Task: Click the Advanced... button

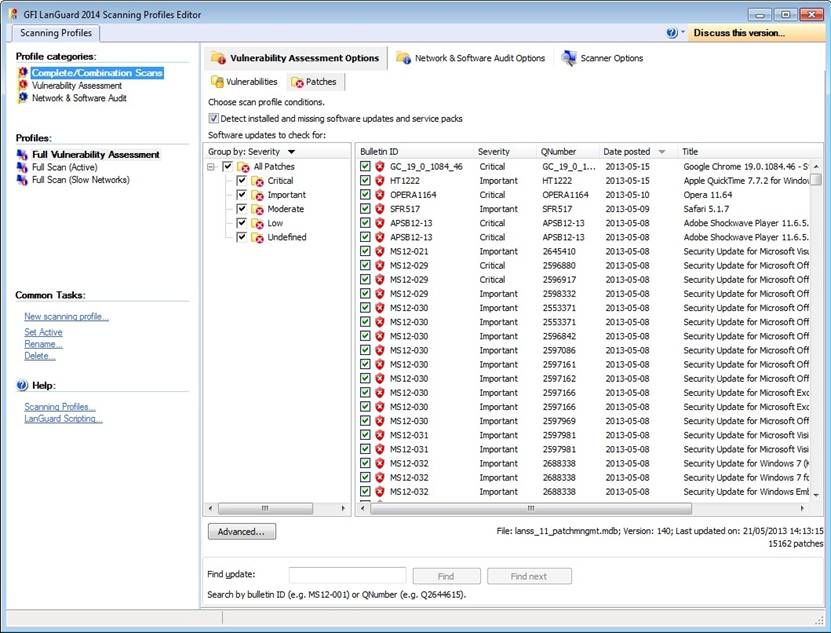Action: tap(242, 532)
